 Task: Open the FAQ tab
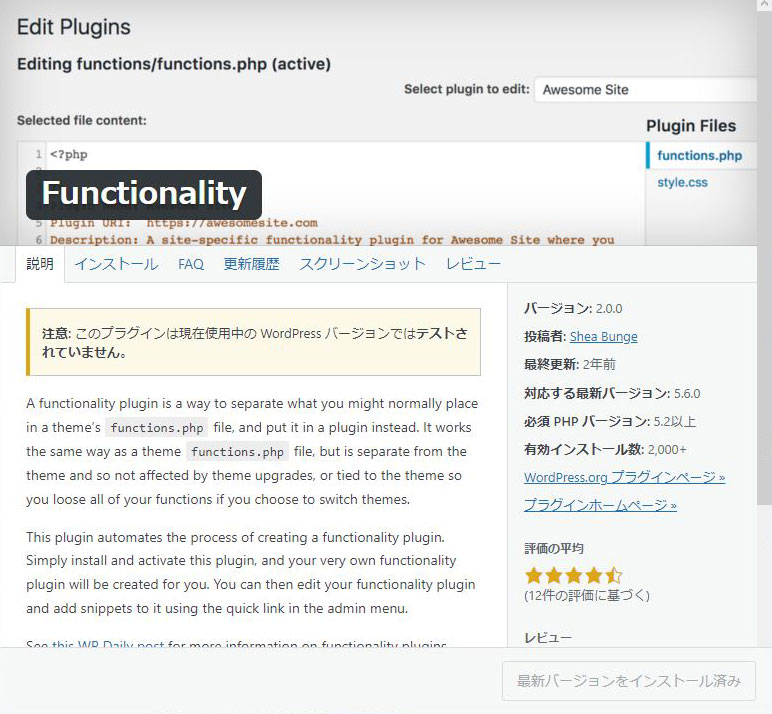[x=191, y=264]
